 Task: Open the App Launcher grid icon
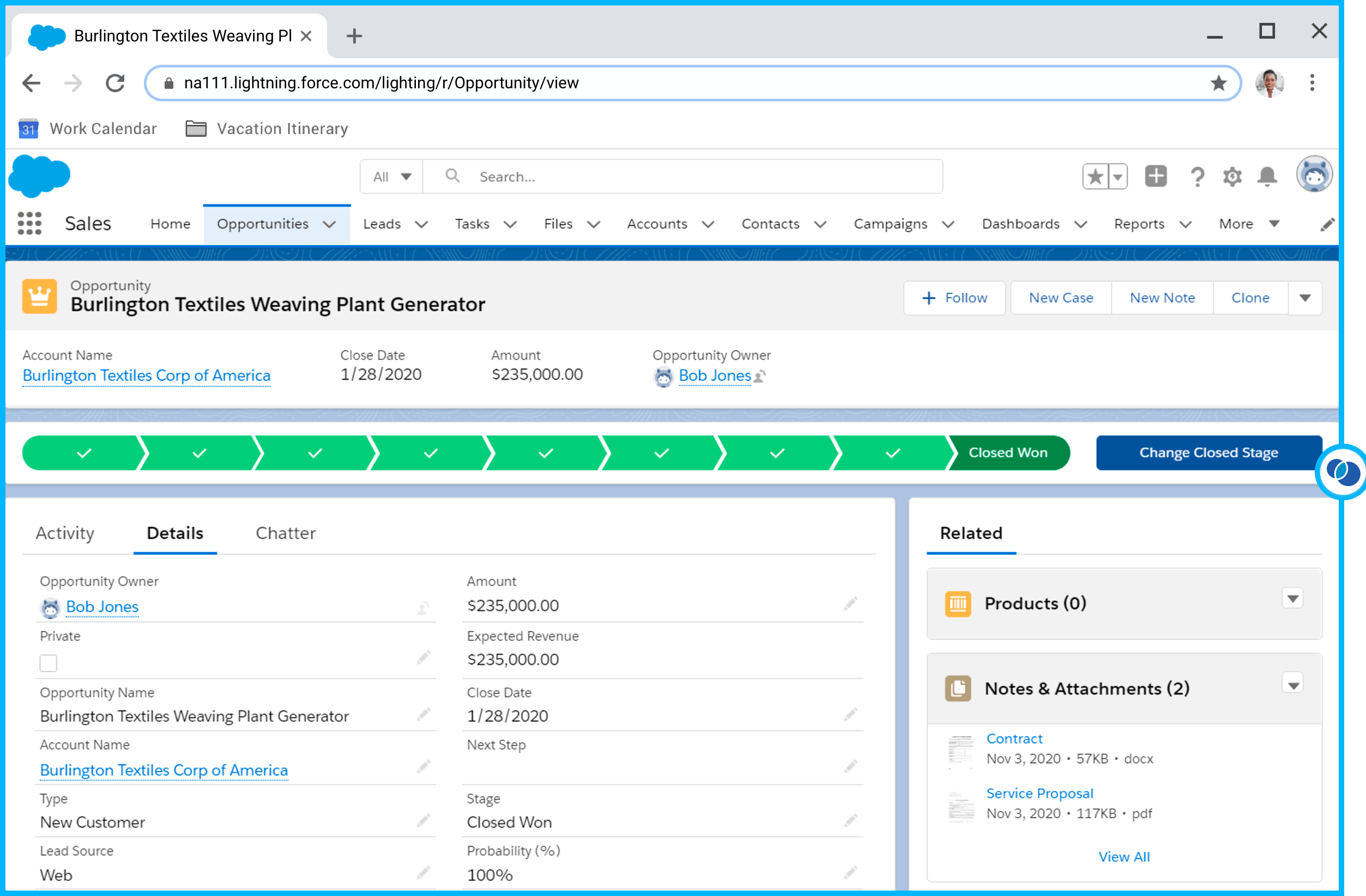[29, 223]
